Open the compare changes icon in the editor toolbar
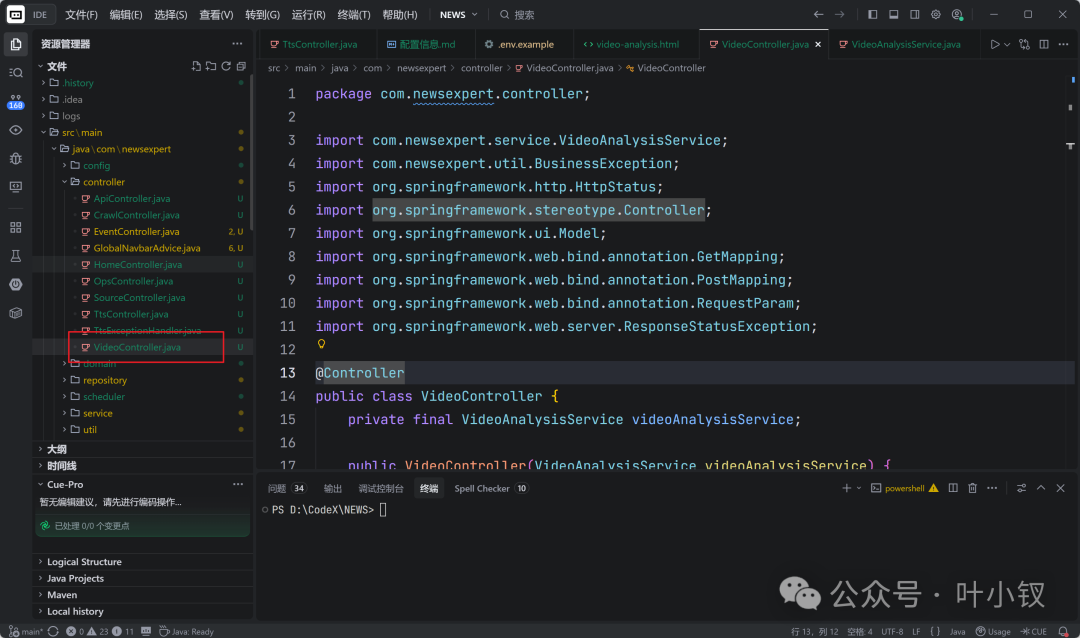 coord(1024,44)
